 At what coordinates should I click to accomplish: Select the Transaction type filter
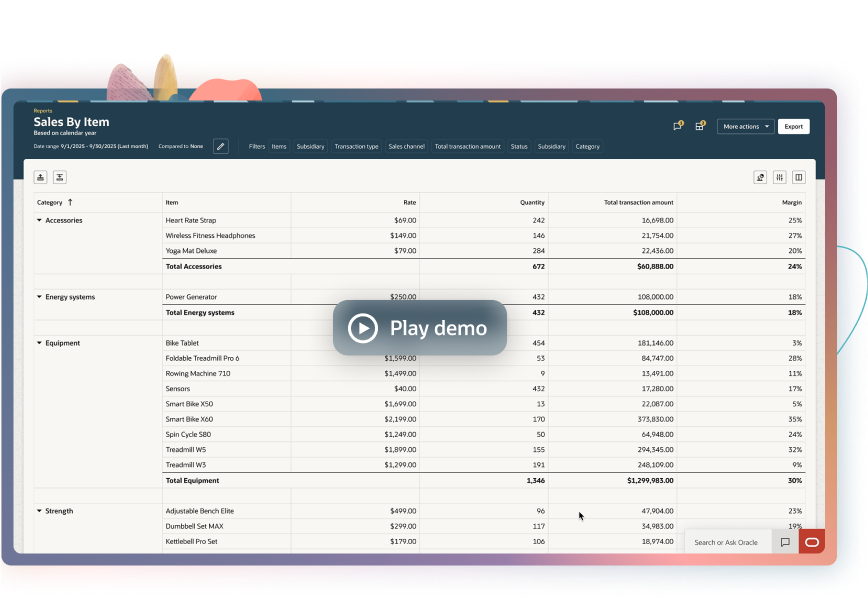tap(356, 147)
